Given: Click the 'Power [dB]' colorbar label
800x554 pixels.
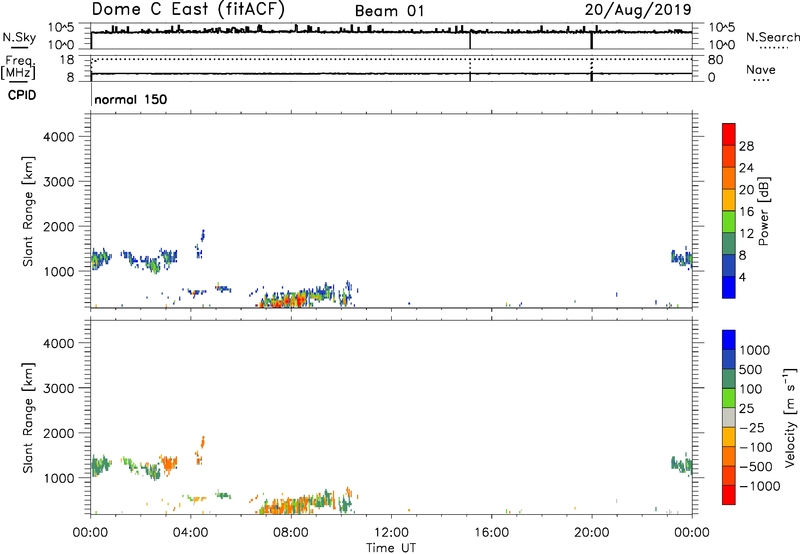Looking at the screenshot, I should point(763,211).
